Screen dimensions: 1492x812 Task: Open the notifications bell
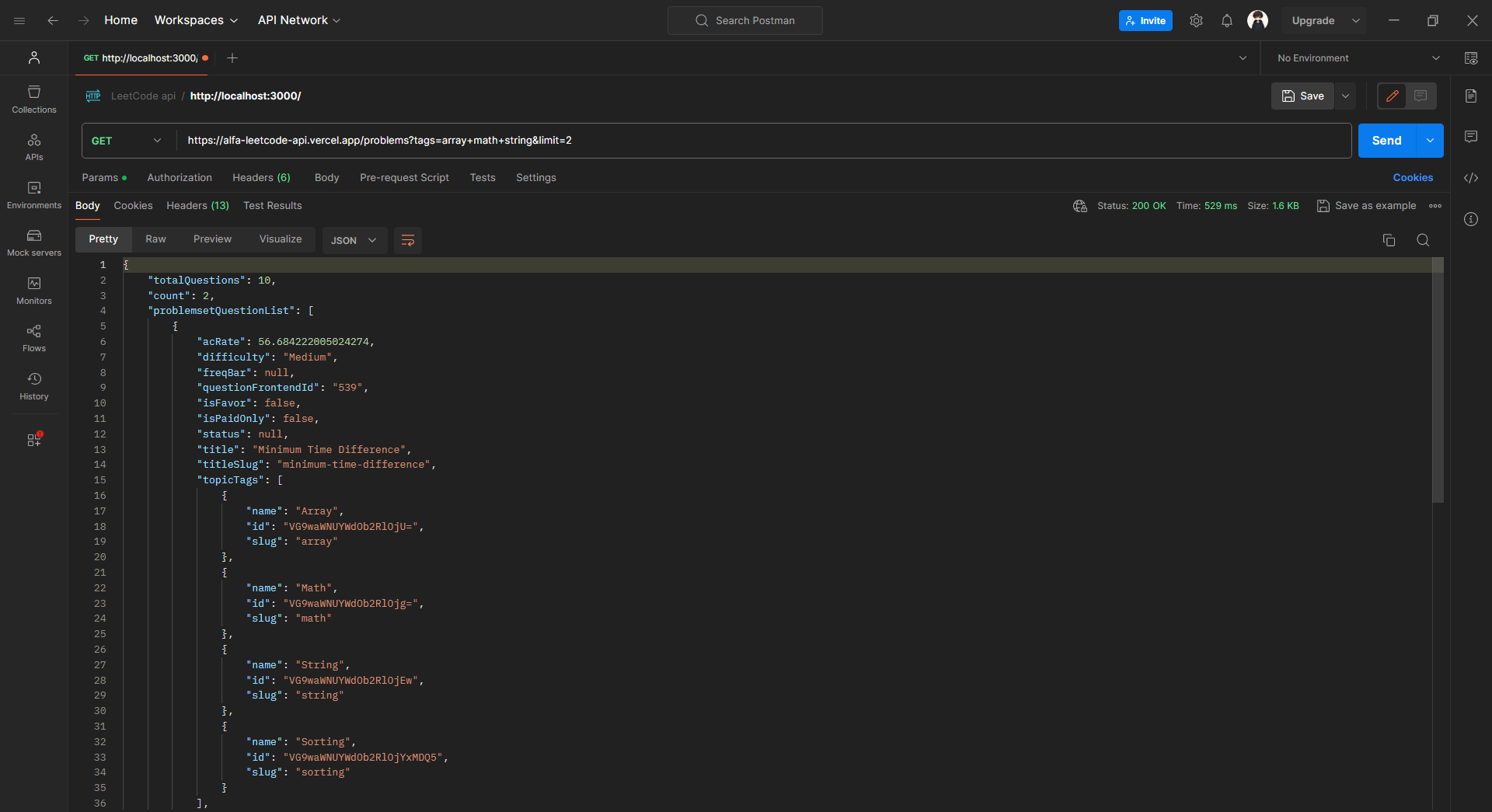tap(1226, 21)
